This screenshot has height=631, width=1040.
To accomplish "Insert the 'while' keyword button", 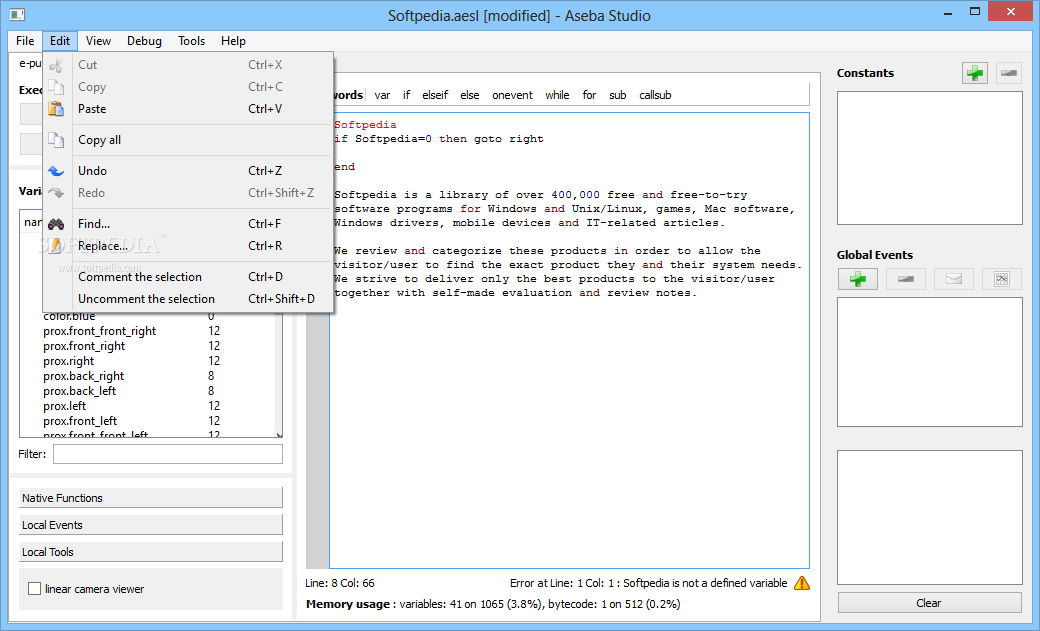I will [x=557, y=95].
